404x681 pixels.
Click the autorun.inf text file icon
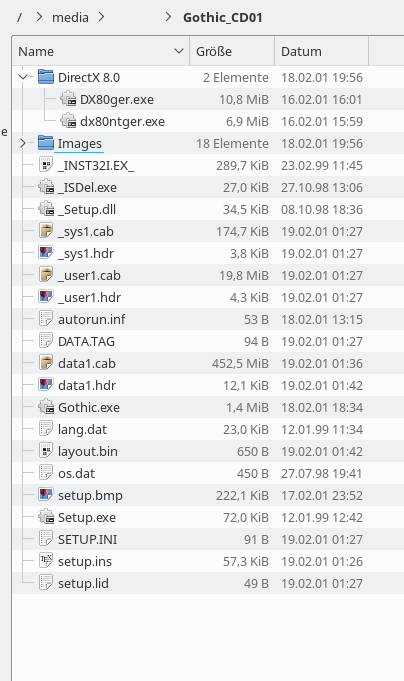click(x=46, y=319)
